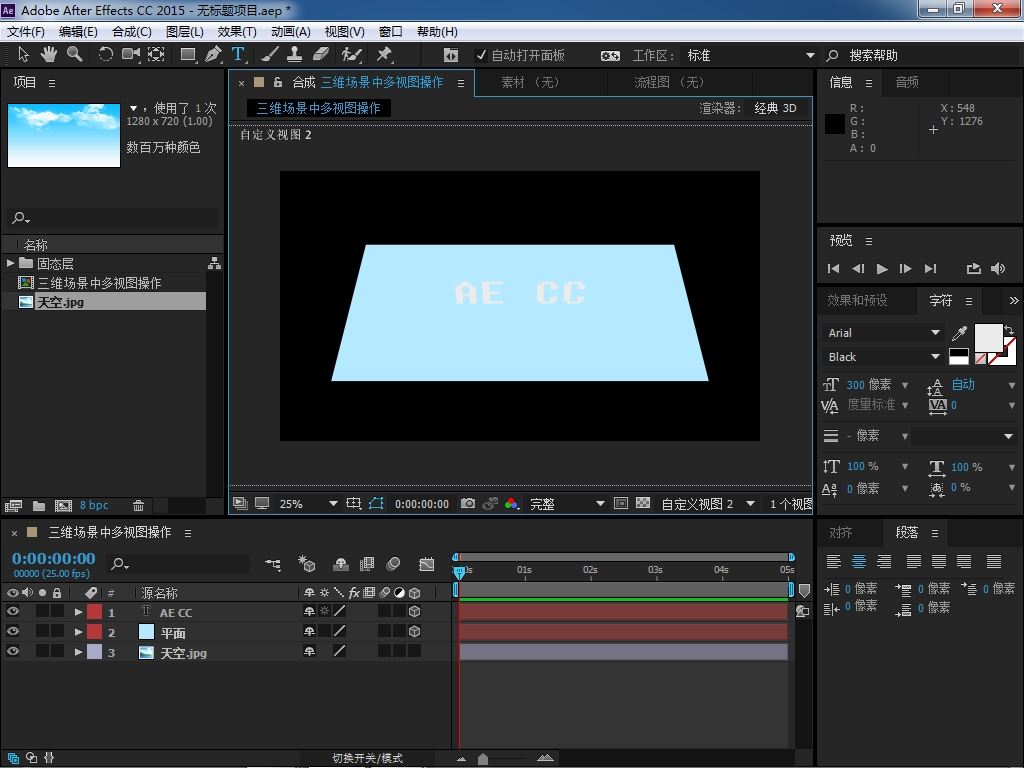Screen dimensions: 1024x768
Task: Select the Hand tool
Action: point(48,55)
